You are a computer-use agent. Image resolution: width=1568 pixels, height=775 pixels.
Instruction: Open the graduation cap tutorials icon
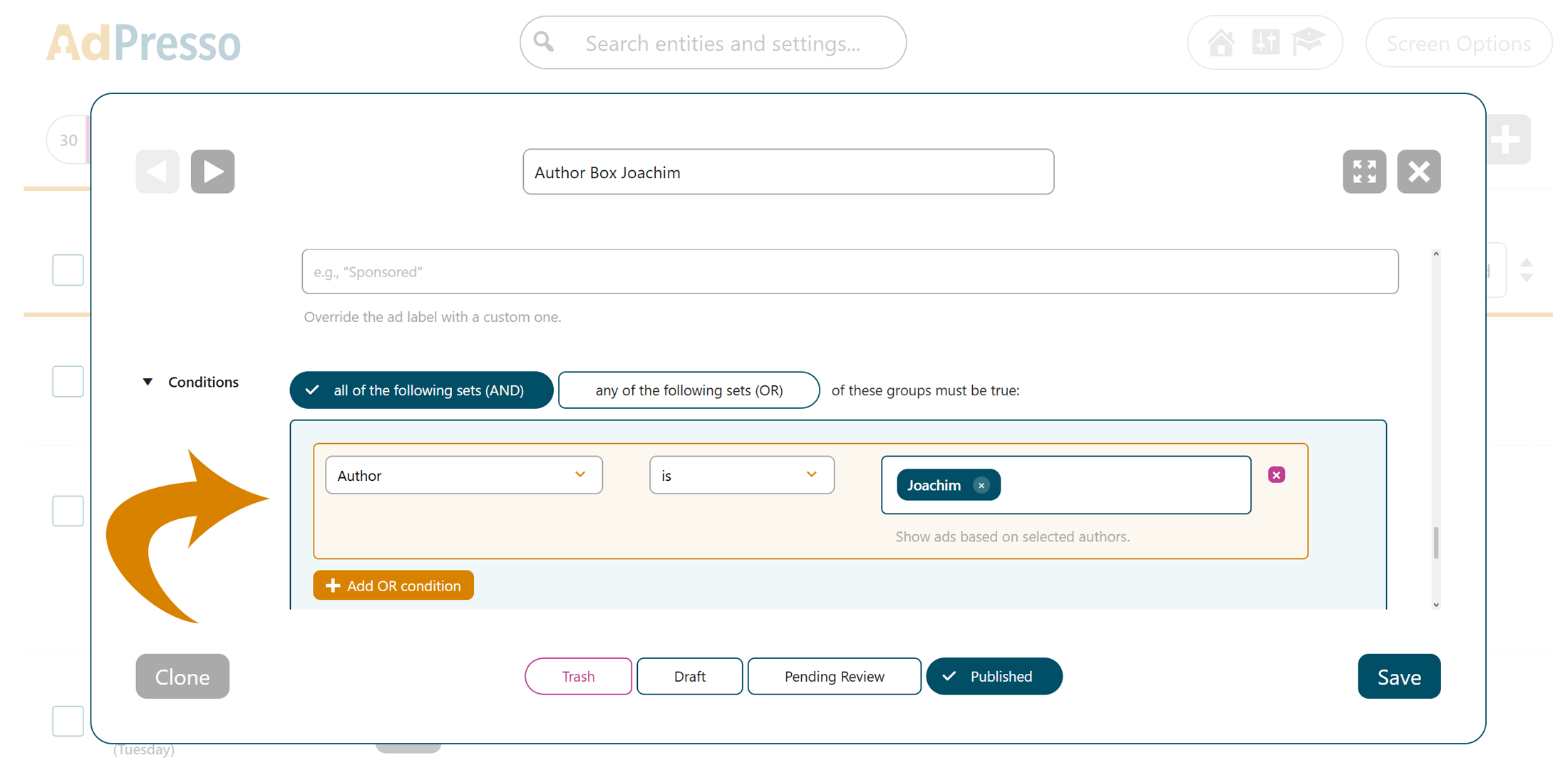coord(1309,43)
